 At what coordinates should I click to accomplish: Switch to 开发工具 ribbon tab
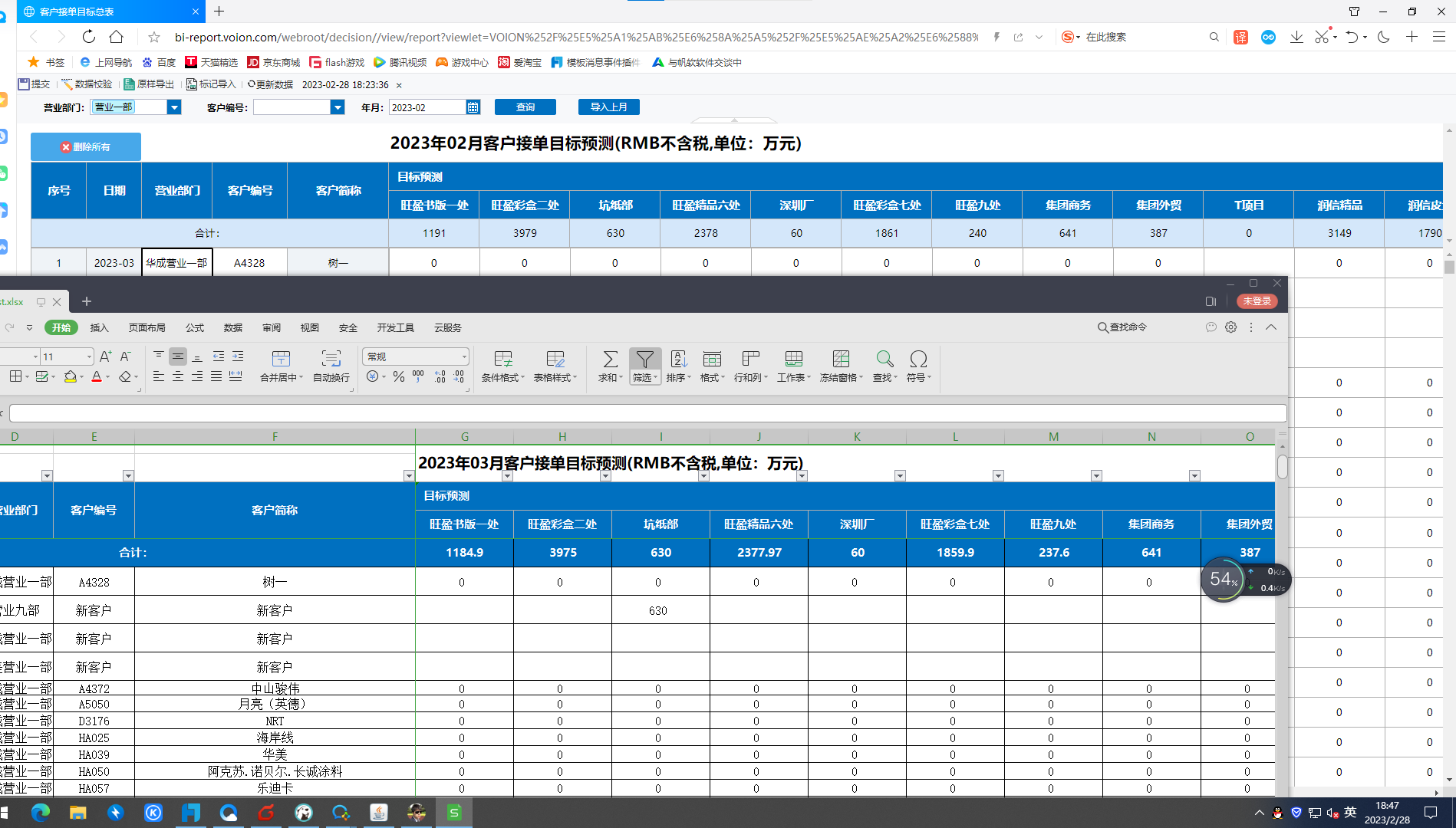click(395, 327)
